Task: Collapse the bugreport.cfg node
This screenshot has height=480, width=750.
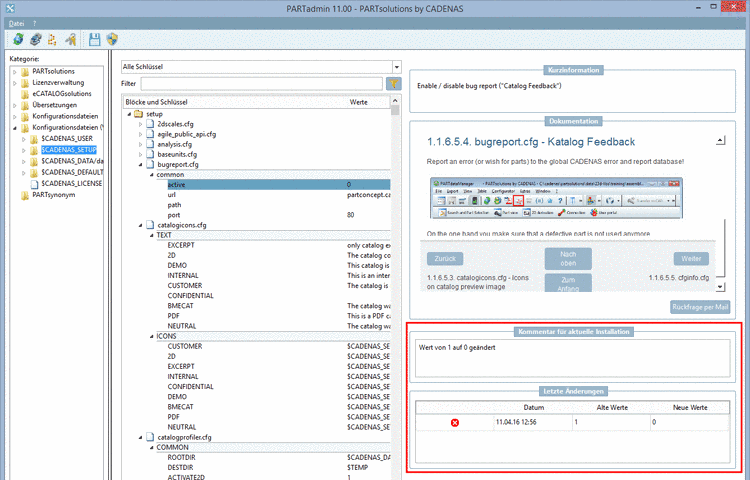Action: tap(141, 164)
